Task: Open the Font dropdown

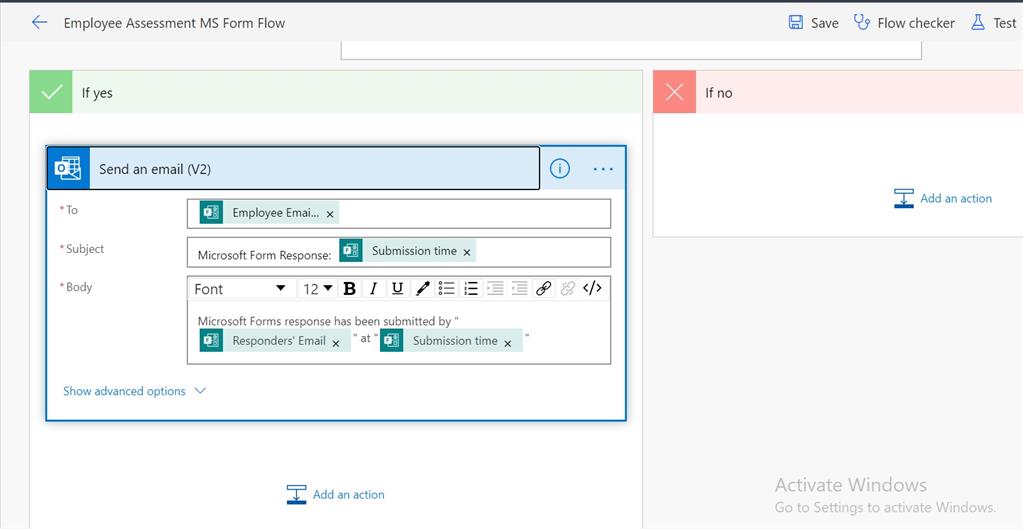Action: coord(241,288)
